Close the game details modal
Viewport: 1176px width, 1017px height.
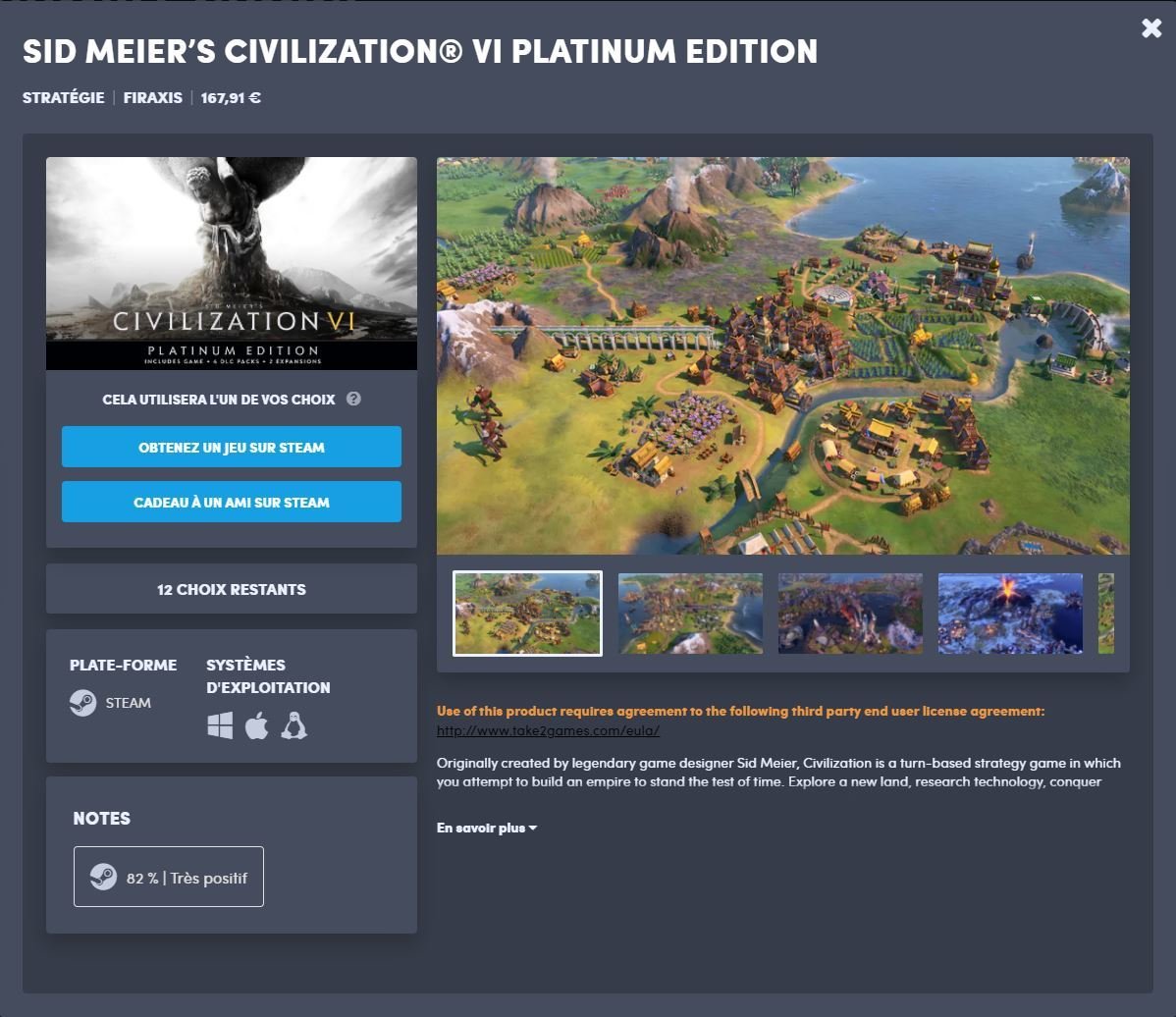pos(1151,28)
